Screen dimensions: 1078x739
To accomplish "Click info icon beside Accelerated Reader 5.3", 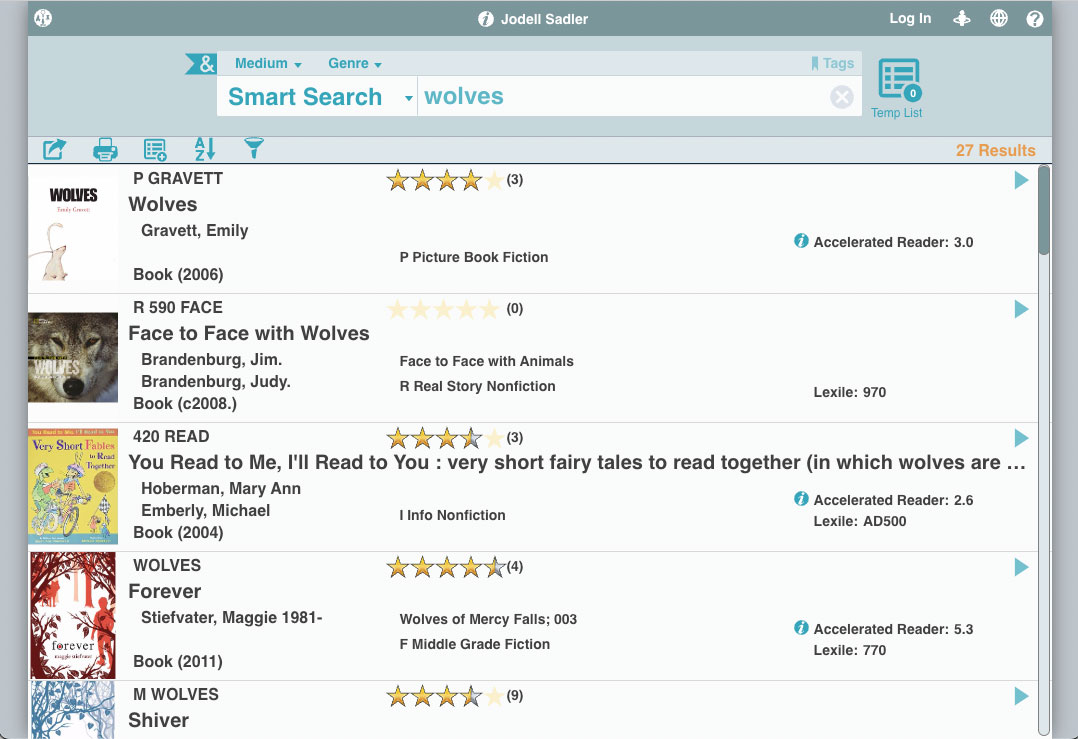I will pyautogui.click(x=801, y=628).
